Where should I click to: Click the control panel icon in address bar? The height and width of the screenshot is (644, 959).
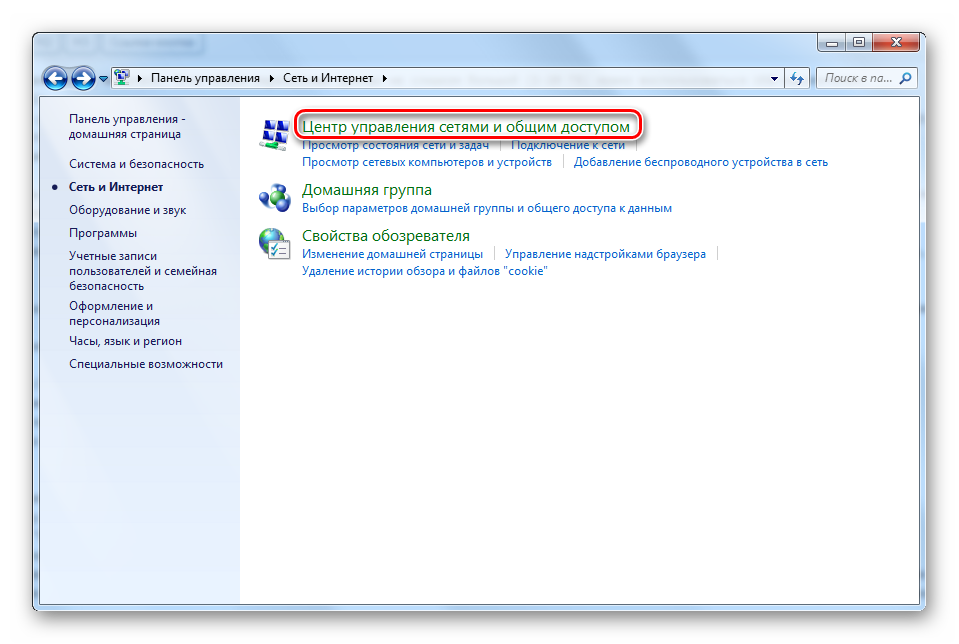[x=122, y=78]
